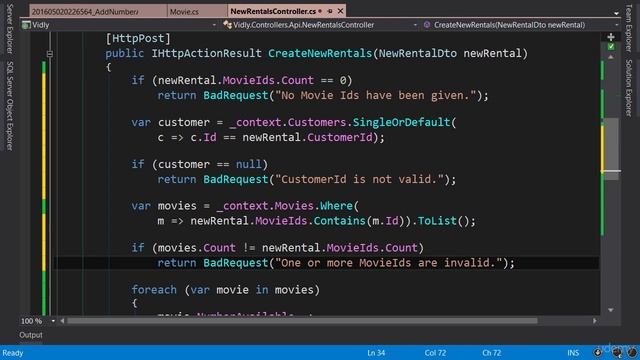Viewport: 640px width, 360px height.
Task: Open the CreateNewRentals member dropdown
Action: point(616,25)
